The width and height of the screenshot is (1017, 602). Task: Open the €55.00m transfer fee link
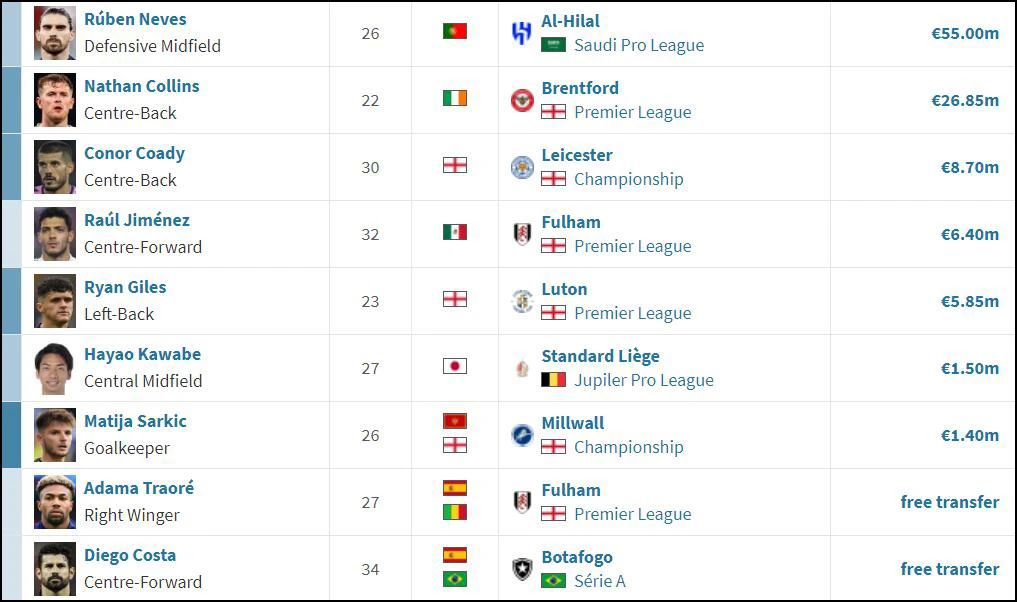(965, 34)
